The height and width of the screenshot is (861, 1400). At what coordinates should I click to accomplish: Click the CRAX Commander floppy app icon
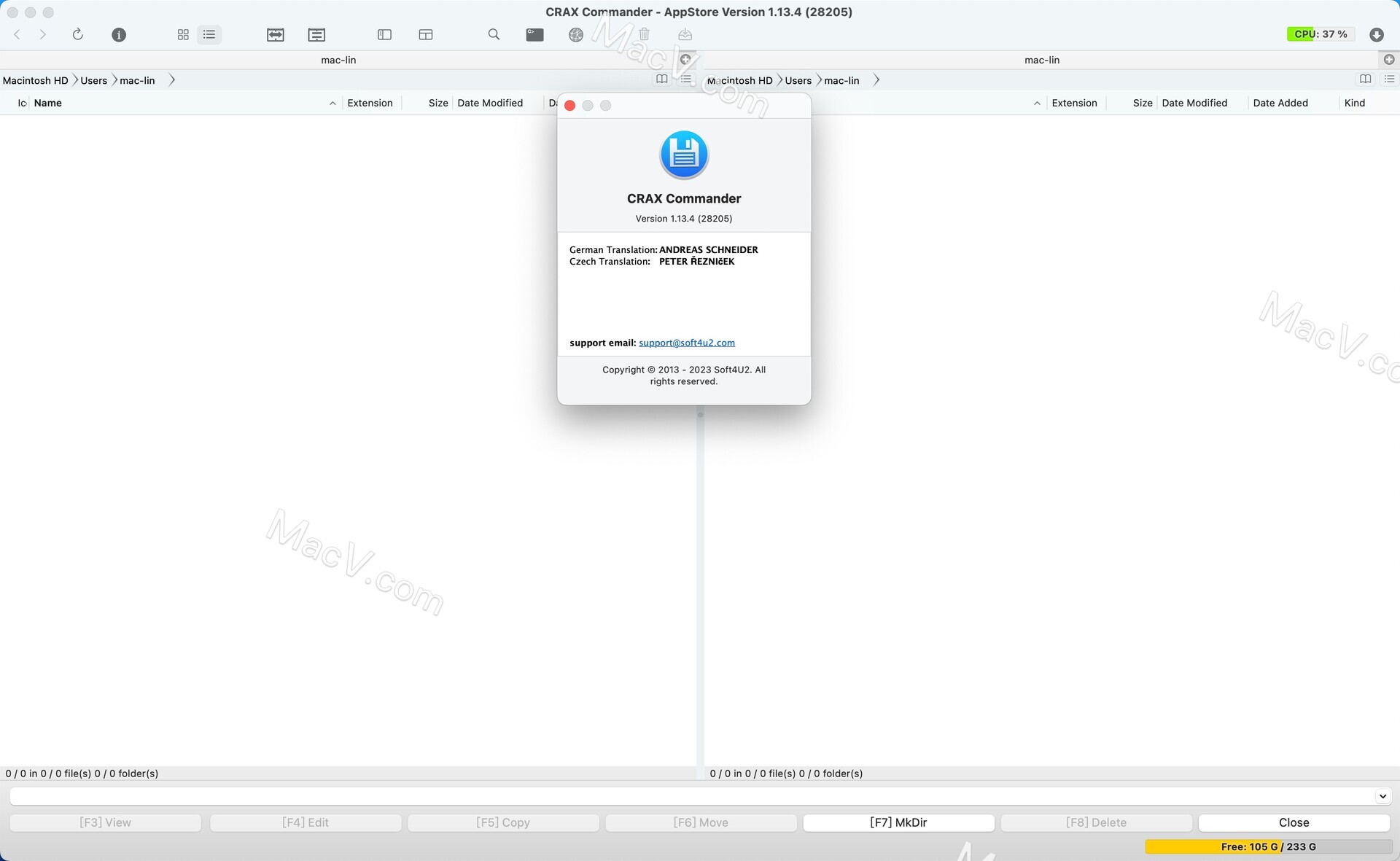pyautogui.click(x=684, y=155)
